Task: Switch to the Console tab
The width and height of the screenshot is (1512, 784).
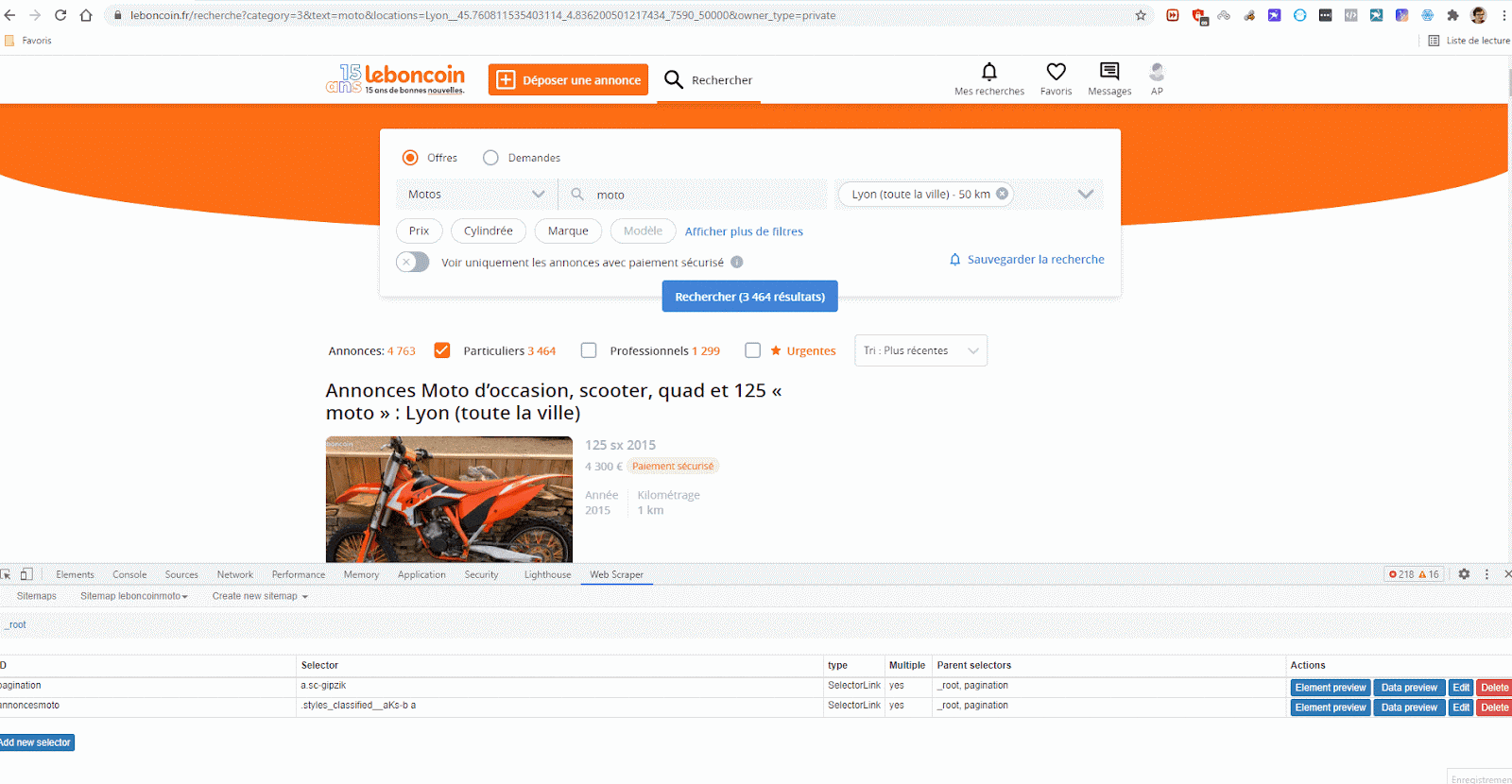Action: (x=129, y=574)
